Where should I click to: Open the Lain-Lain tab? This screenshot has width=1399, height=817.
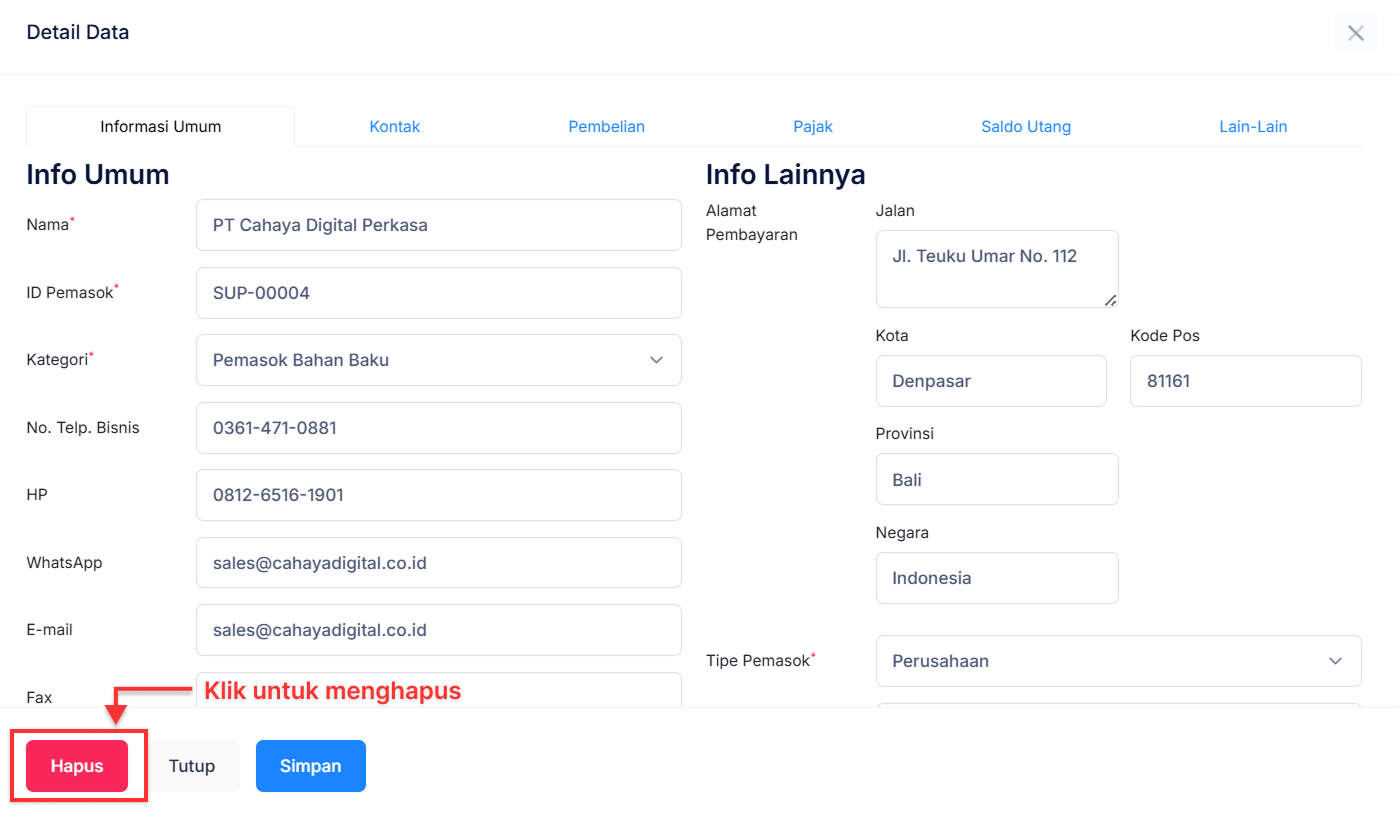1252,127
